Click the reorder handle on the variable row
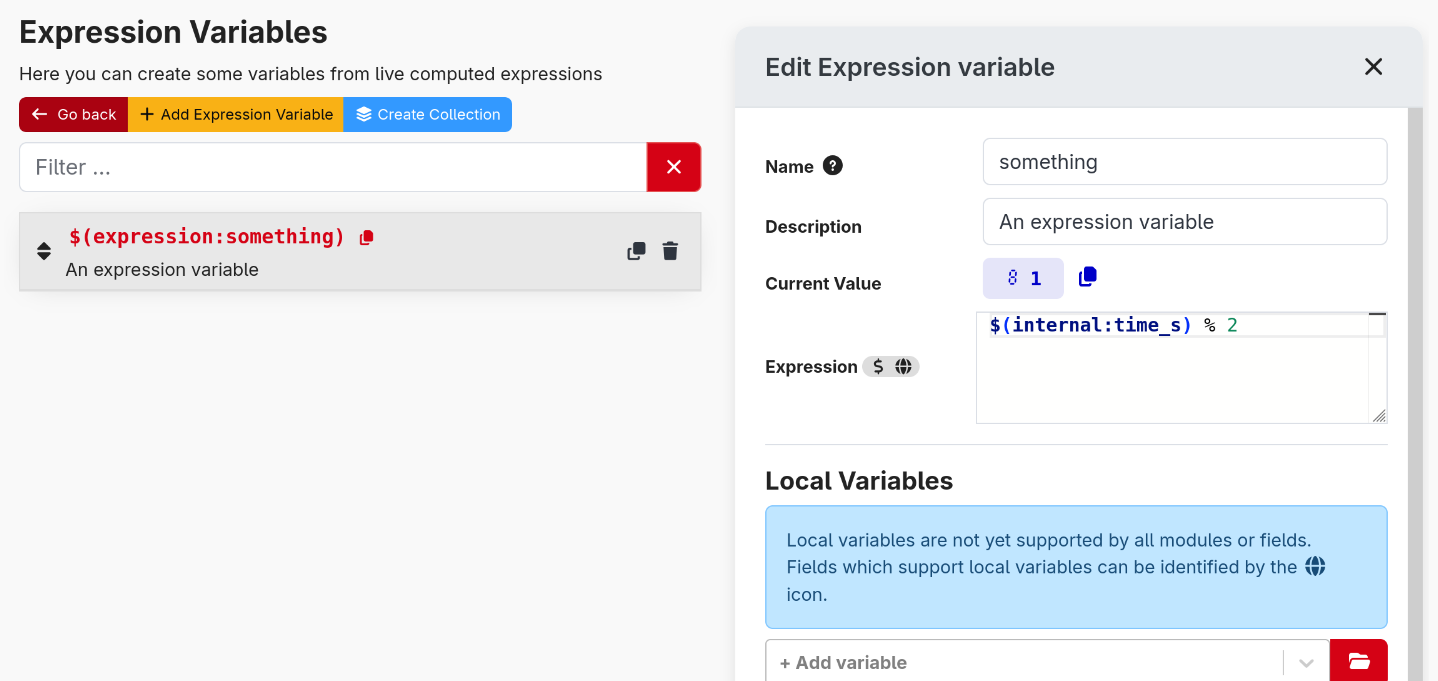Image resolution: width=1438 pixels, height=681 pixels. (44, 251)
